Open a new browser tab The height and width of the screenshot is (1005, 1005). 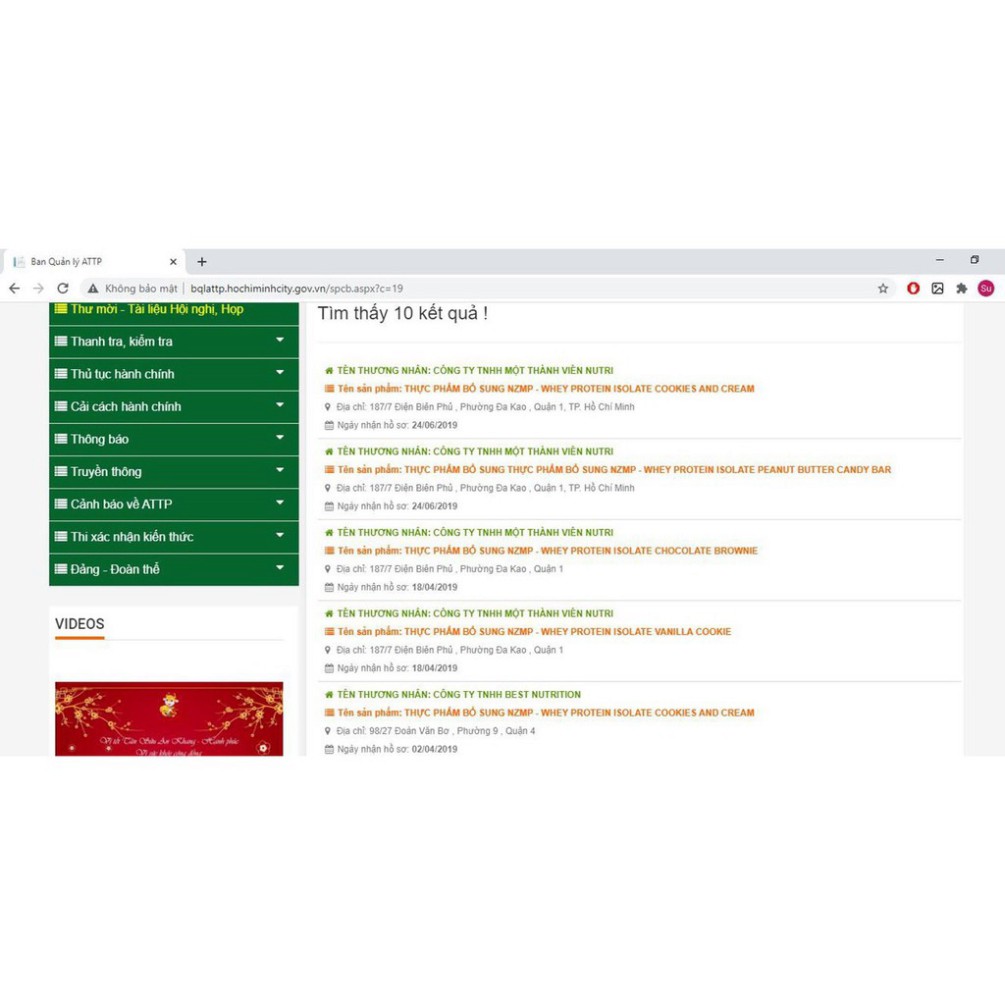point(202,262)
